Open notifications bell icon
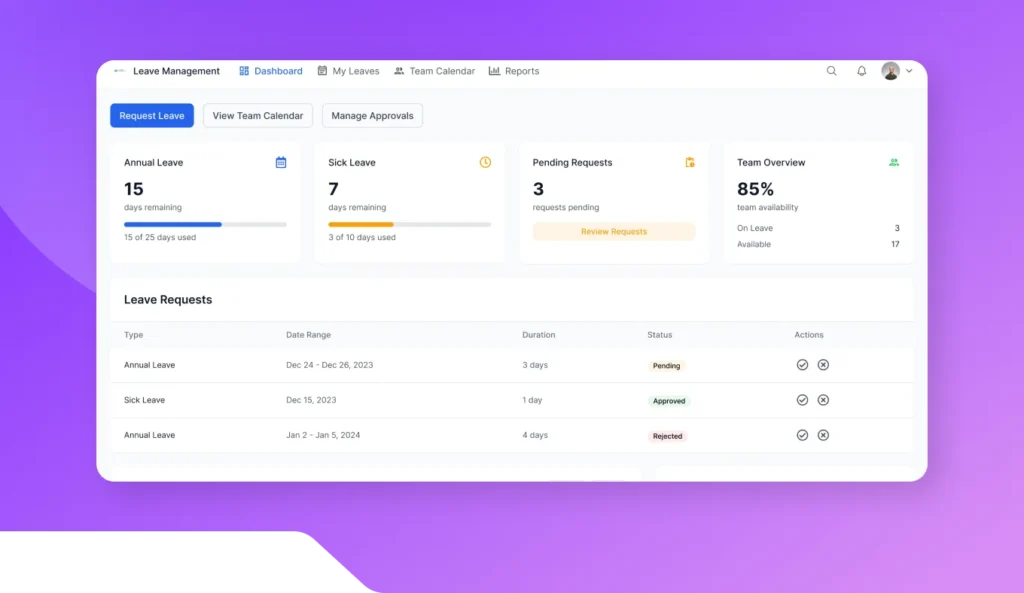The width and height of the screenshot is (1024, 593). pyautogui.click(x=861, y=71)
